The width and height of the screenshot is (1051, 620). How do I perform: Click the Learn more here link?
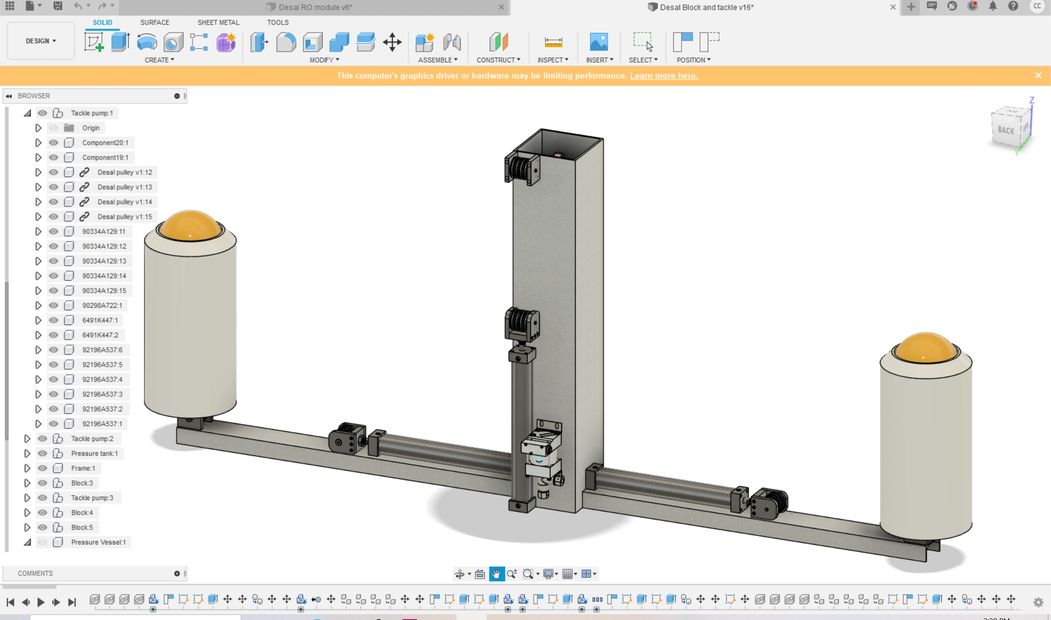(x=663, y=76)
